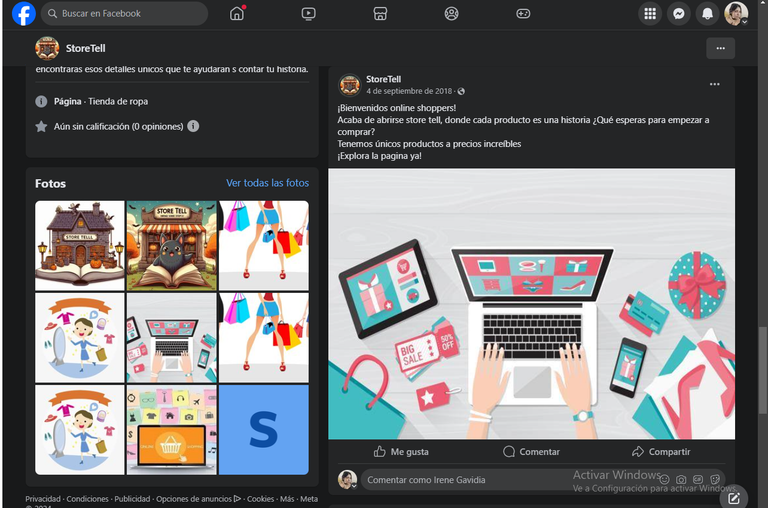
Task: Open Publicidad footer link
Action: [x=132, y=499]
